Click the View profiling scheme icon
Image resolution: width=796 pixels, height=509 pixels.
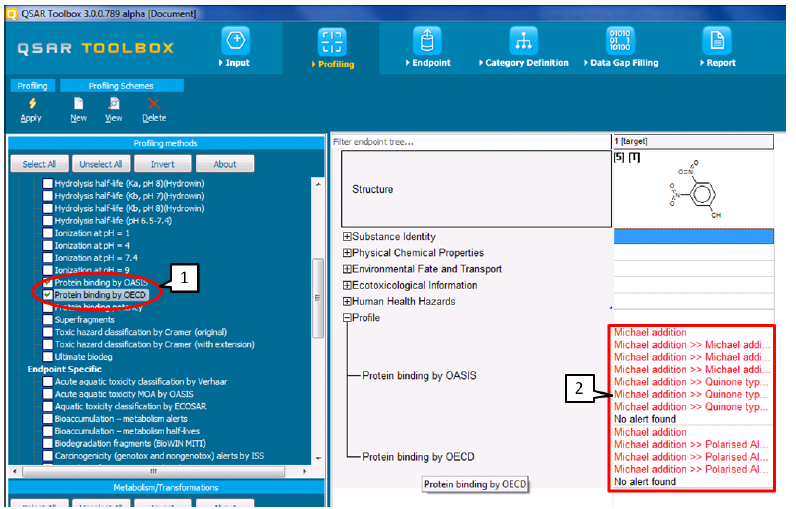(x=114, y=104)
